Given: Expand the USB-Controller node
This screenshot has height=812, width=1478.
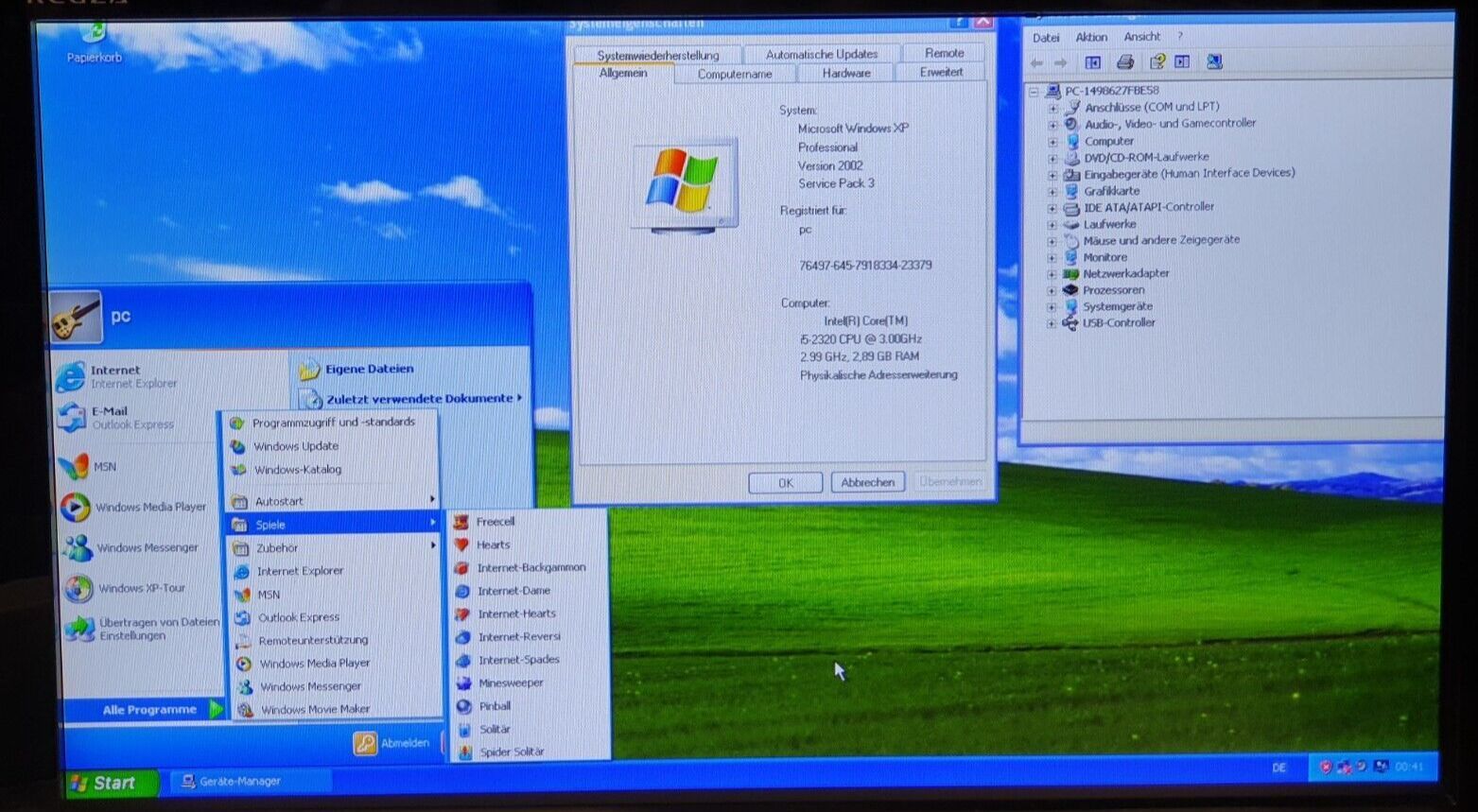Looking at the screenshot, I should coord(1052,323).
